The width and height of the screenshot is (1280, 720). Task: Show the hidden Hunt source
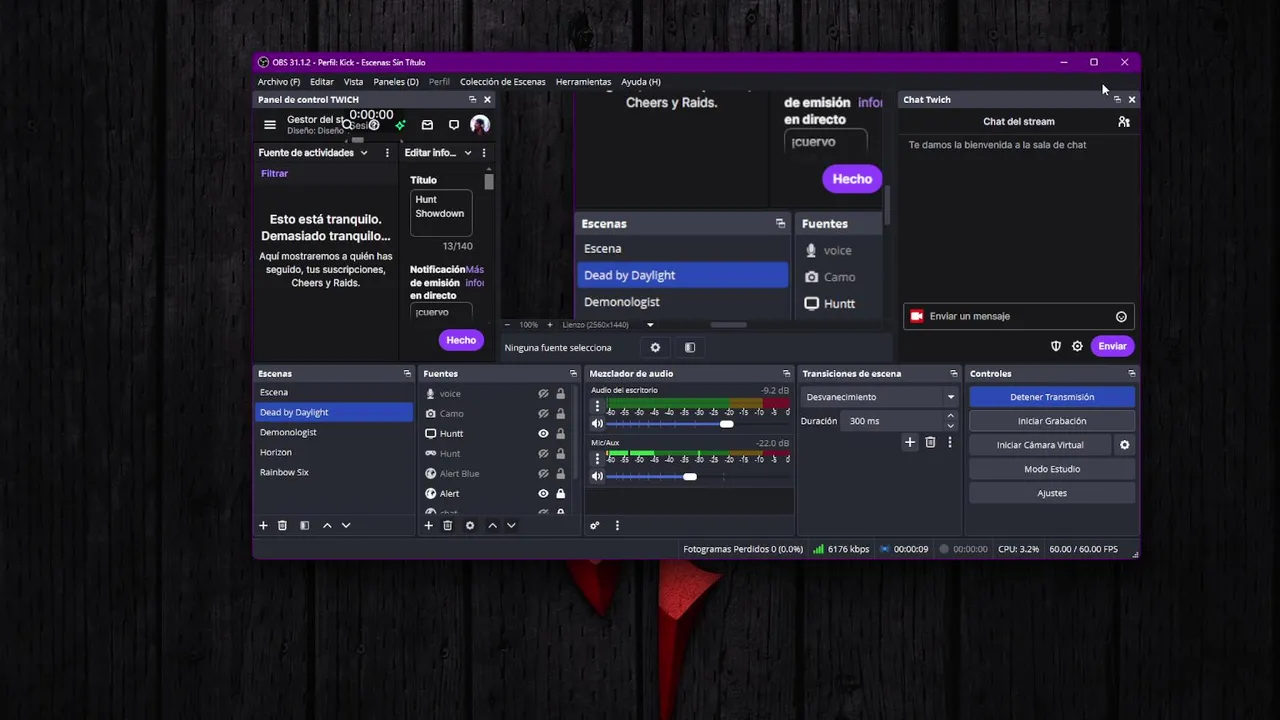coord(543,454)
